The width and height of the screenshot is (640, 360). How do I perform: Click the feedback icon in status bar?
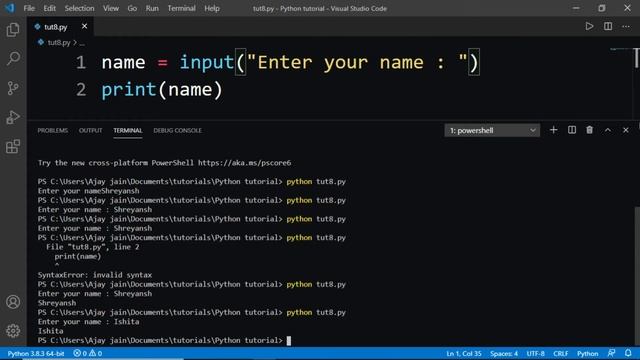tap(611, 353)
